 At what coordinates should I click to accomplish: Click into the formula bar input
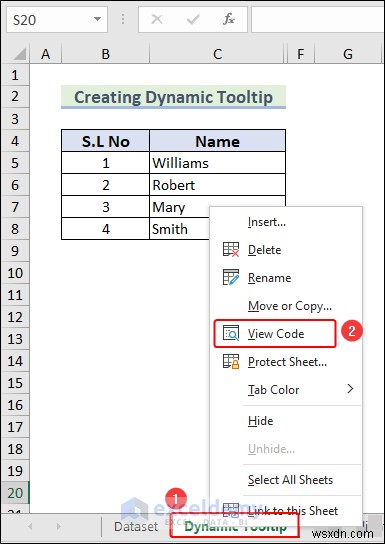[318, 19]
